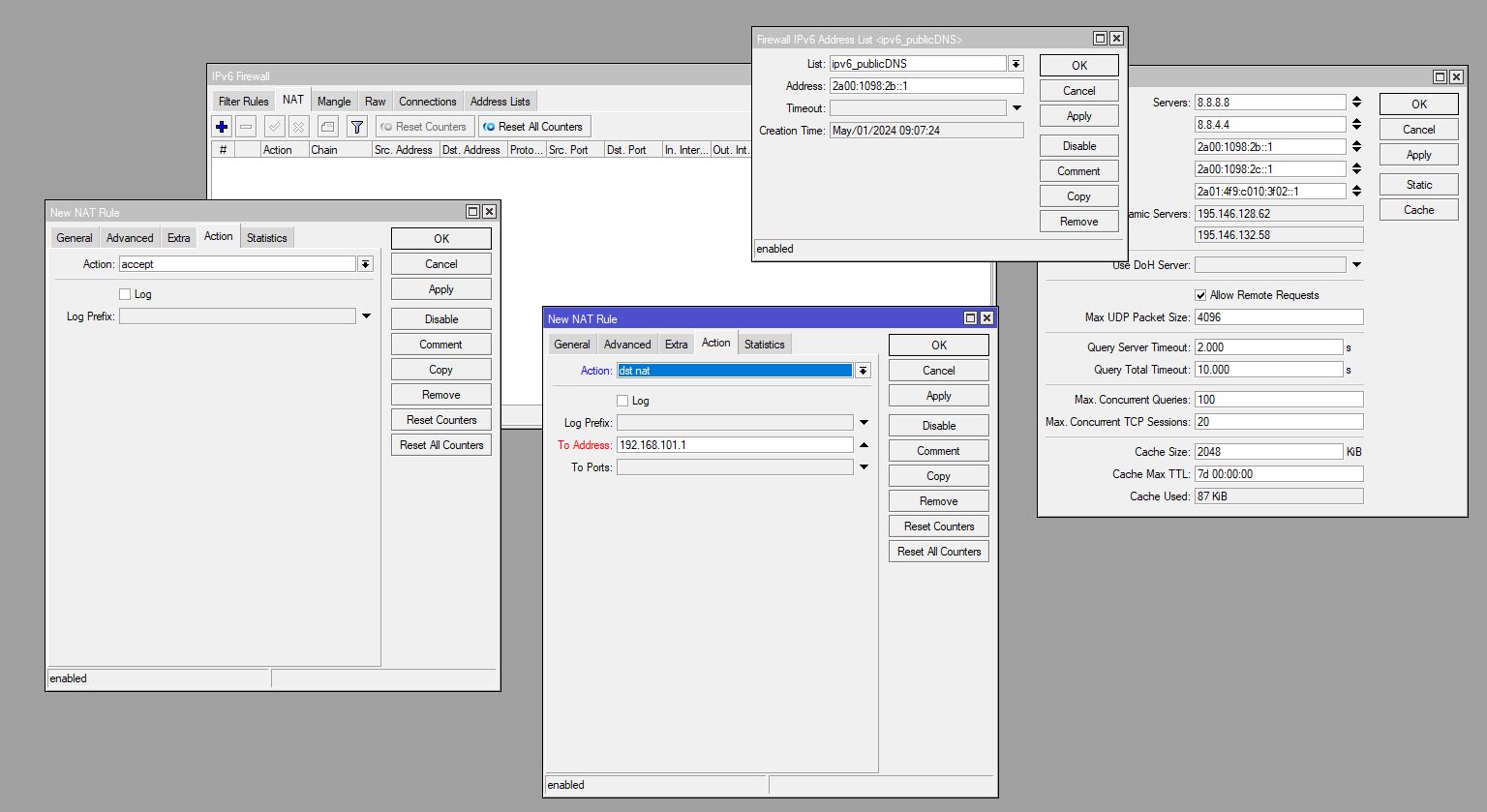
Task: Disable the selected firewall rule
Action: coord(298,126)
